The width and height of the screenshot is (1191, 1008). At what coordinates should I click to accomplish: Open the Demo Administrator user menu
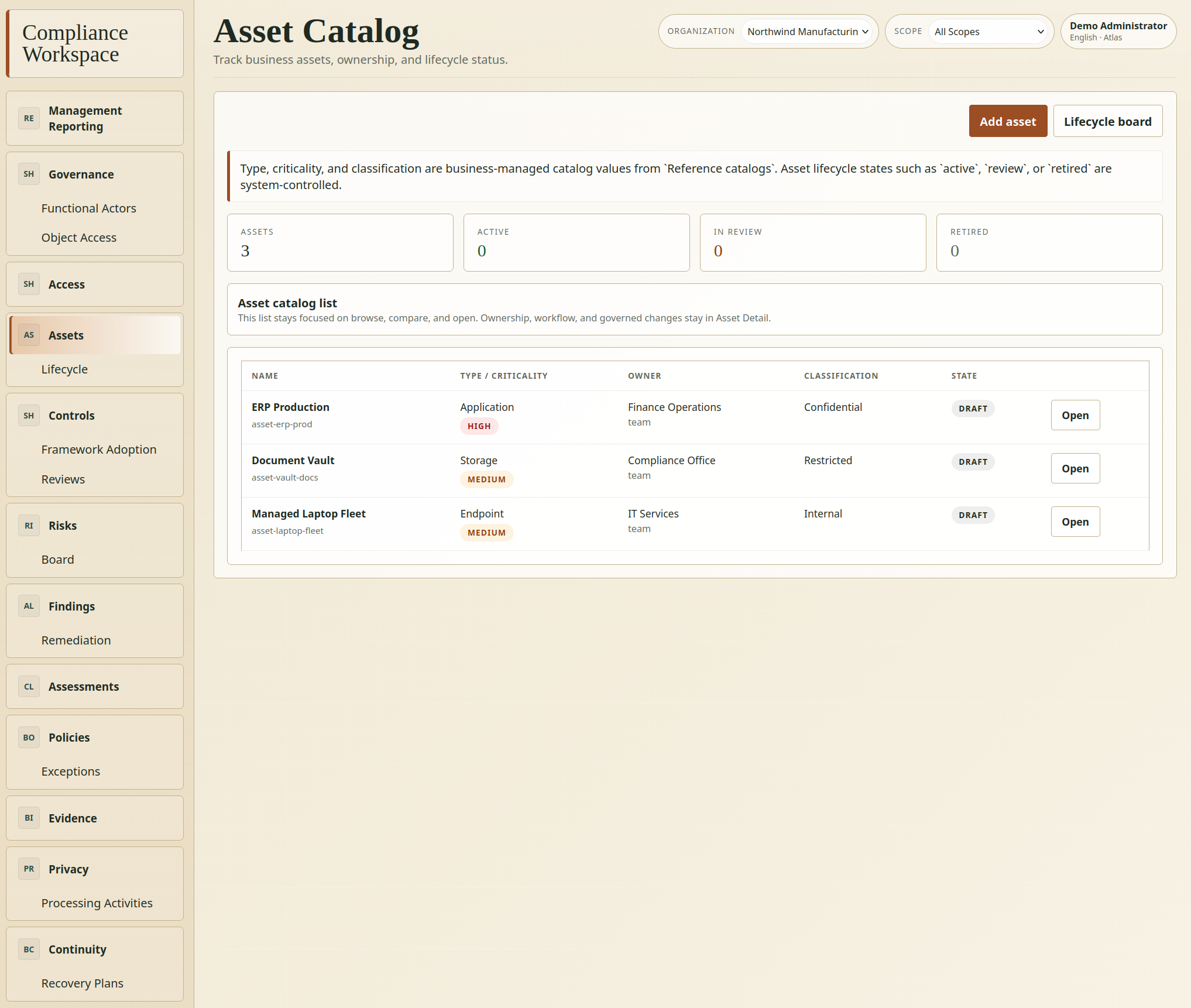[x=1118, y=32]
